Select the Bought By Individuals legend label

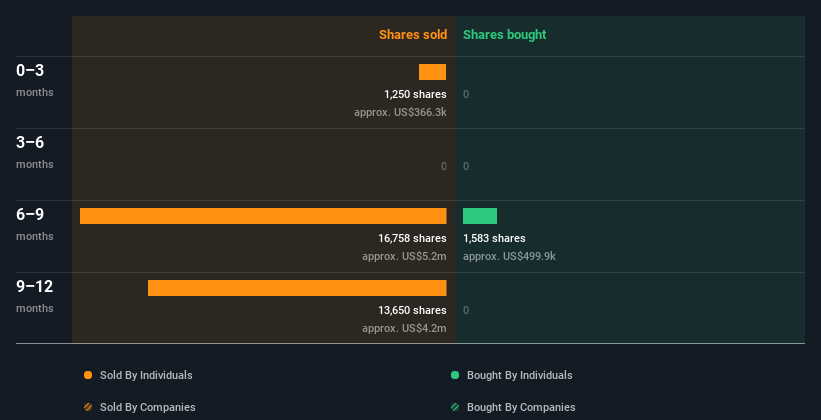(519, 375)
